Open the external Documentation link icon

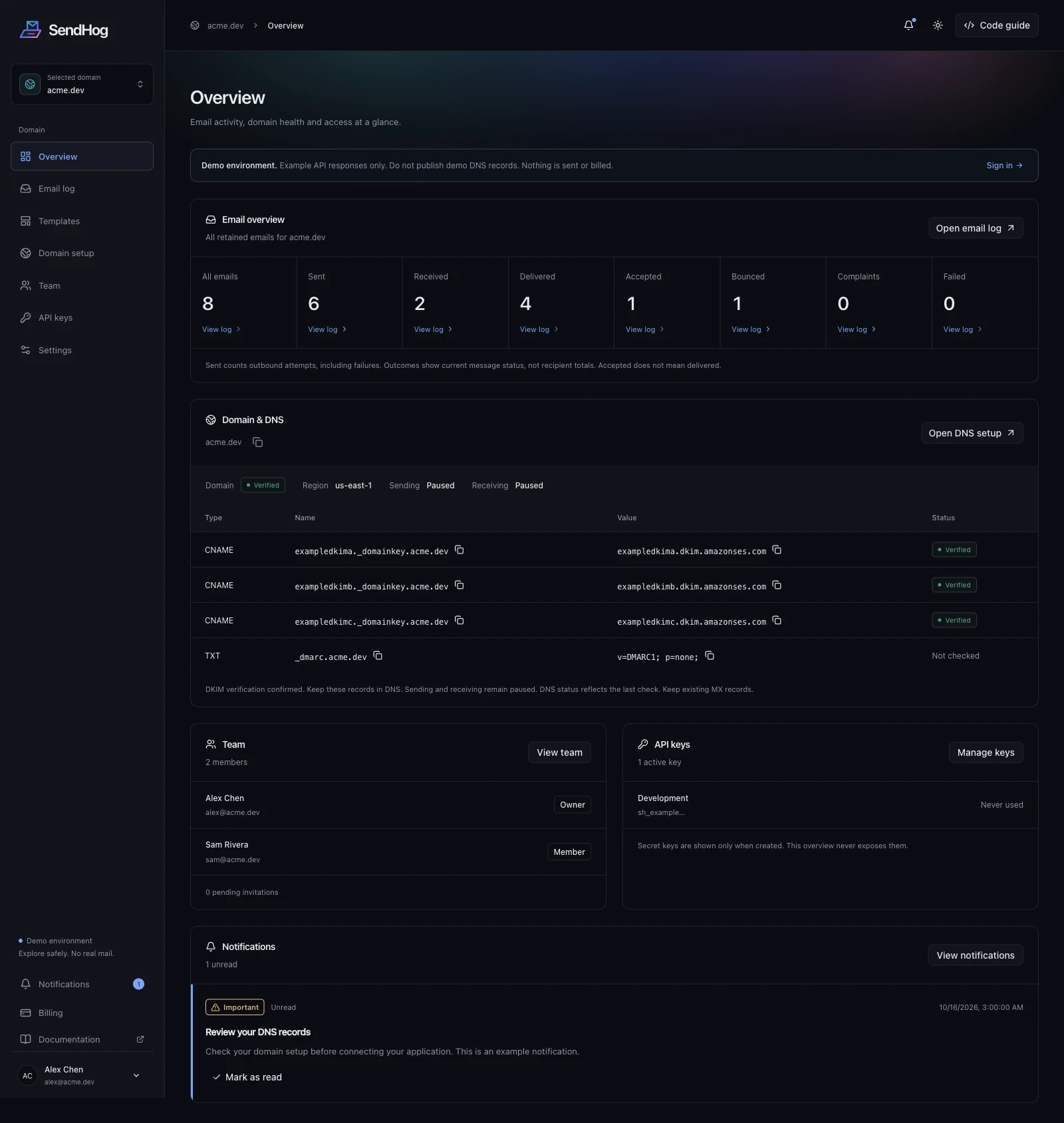coord(140,1039)
